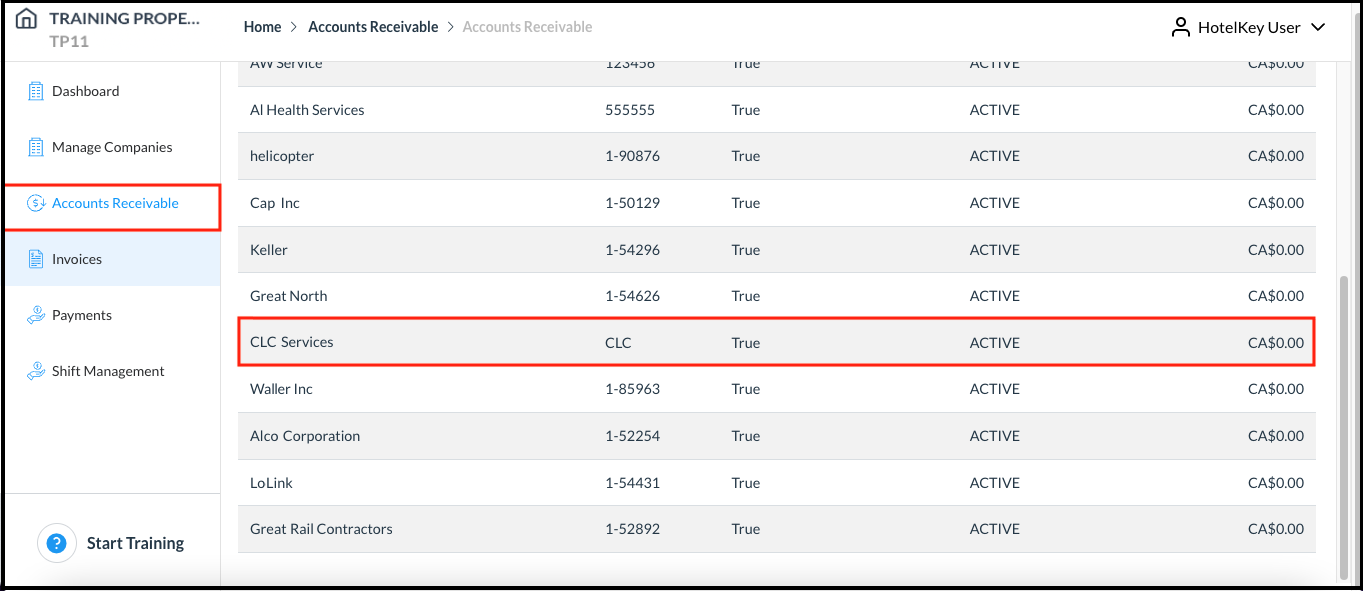Click the Shift Management icon
1363x591 pixels.
(37, 370)
